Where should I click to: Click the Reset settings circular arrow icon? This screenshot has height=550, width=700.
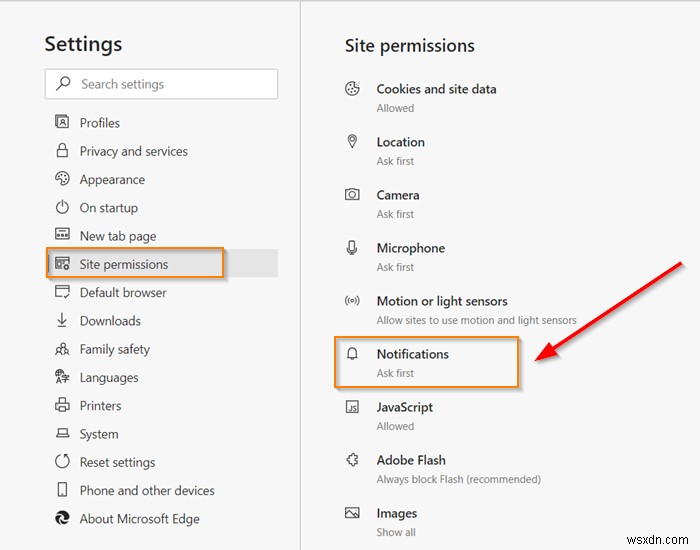point(62,462)
